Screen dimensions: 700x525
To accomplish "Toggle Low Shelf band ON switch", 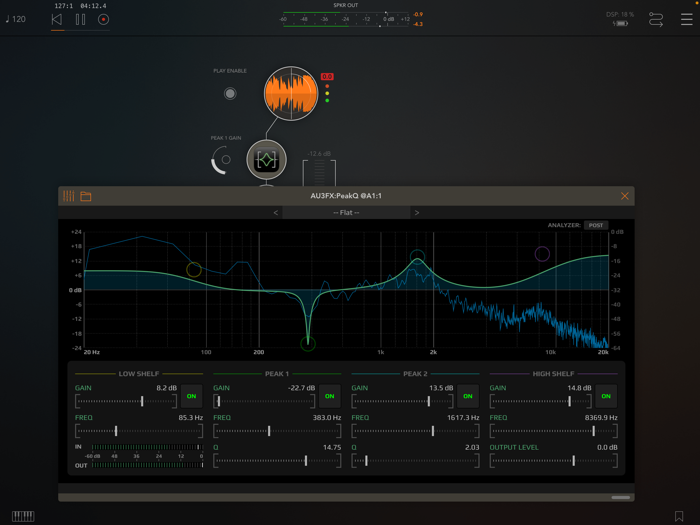I will click(x=191, y=396).
